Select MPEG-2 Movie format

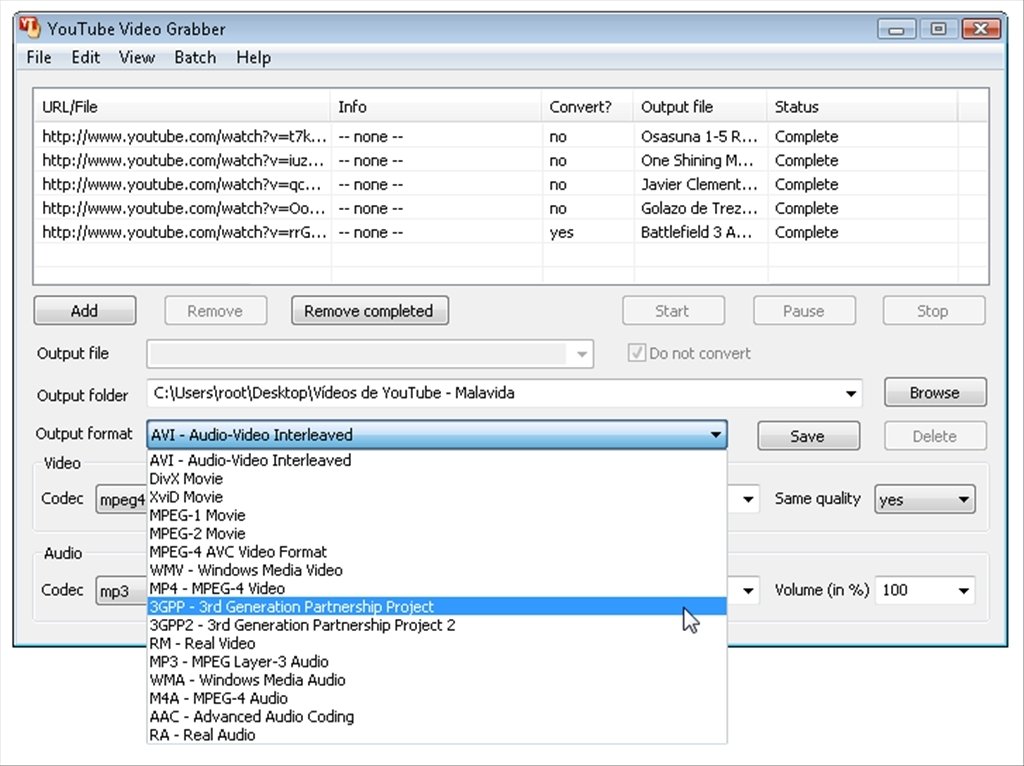[437, 534]
